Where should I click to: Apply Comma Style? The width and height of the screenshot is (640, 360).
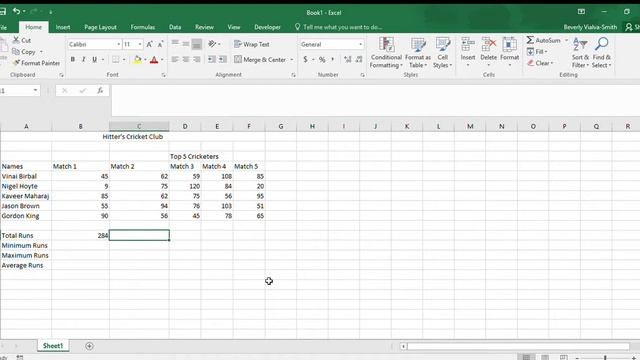point(333,60)
